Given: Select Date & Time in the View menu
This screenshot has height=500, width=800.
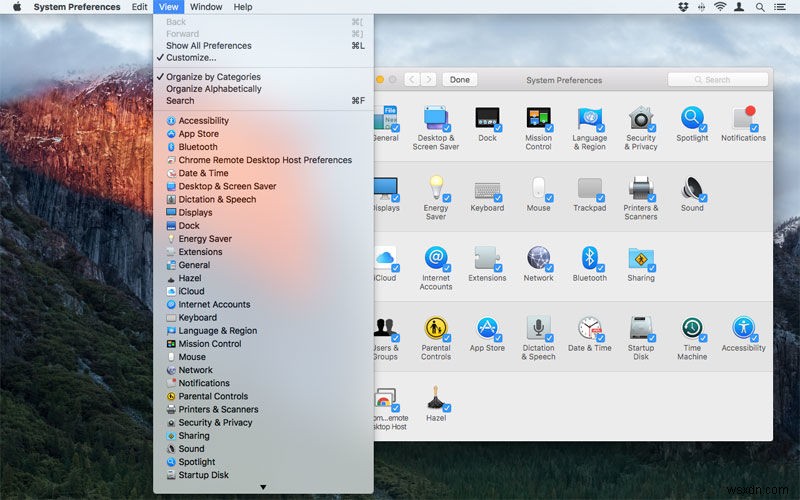Looking at the screenshot, I should pyautogui.click(x=203, y=173).
